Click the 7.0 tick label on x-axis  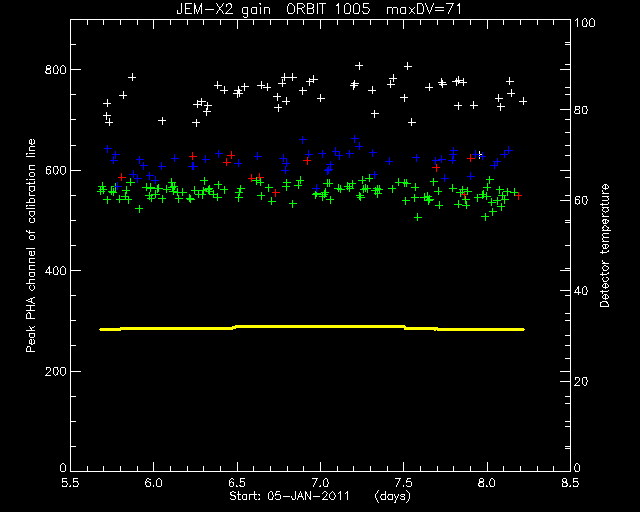[x=320, y=483]
